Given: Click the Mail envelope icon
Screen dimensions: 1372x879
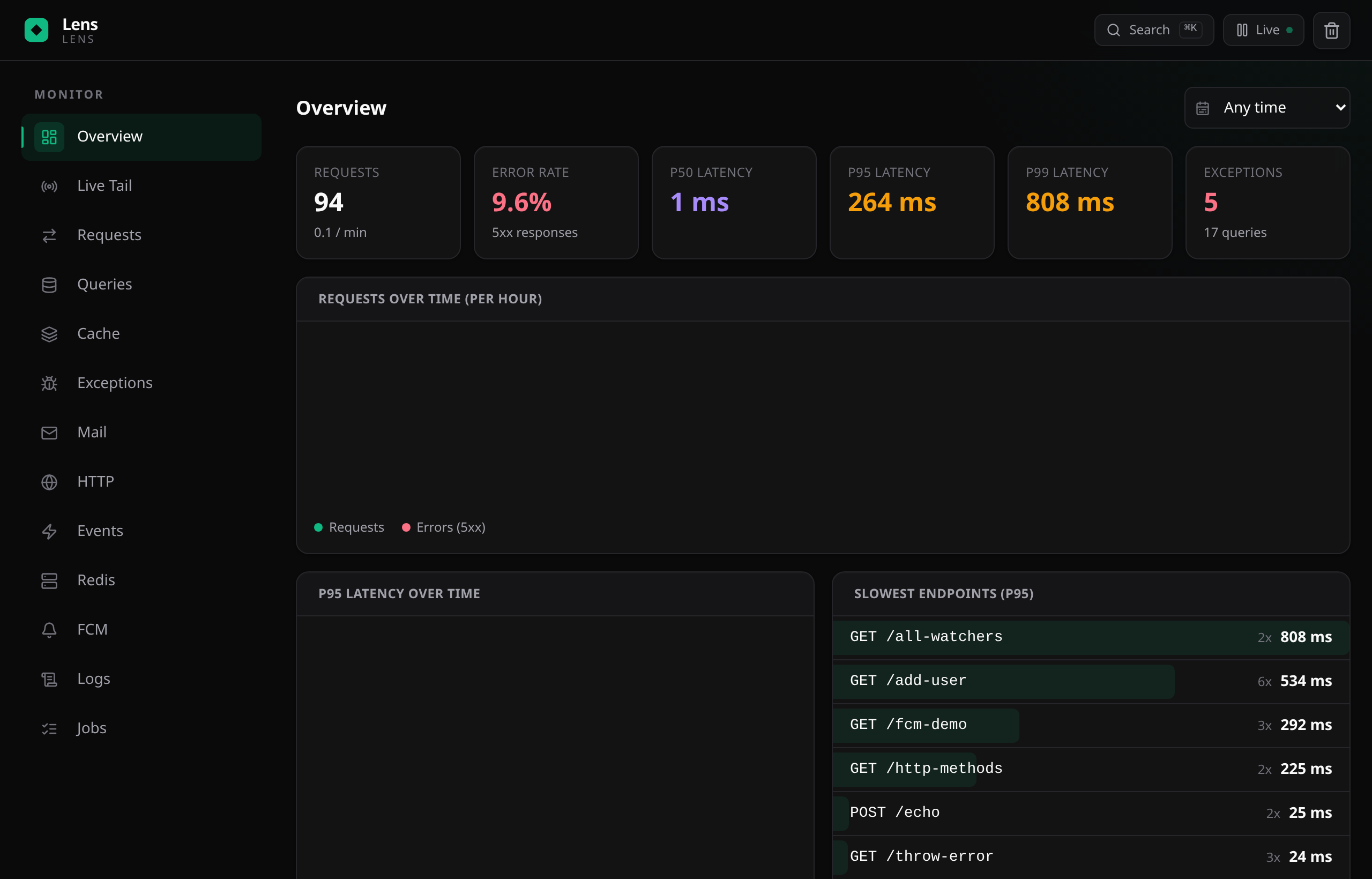Looking at the screenshot, I should coord(49,433).
